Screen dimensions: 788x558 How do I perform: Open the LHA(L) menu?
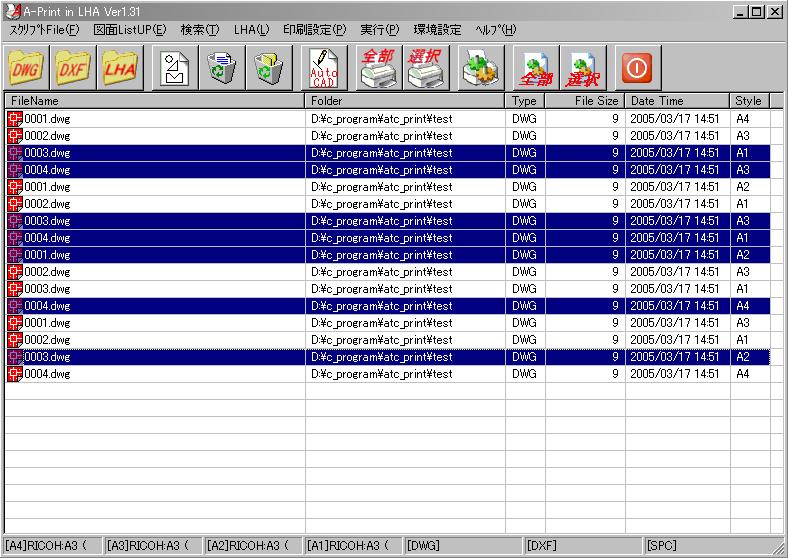click(x=251, y=30)
